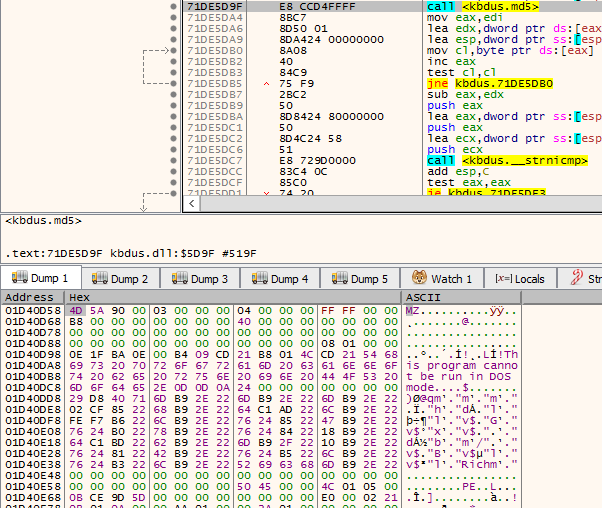Image resolution: width=602 pixels, height=508 pixels.
Task: Select the sub eax,edx instruction
Action: coord(465,94)
